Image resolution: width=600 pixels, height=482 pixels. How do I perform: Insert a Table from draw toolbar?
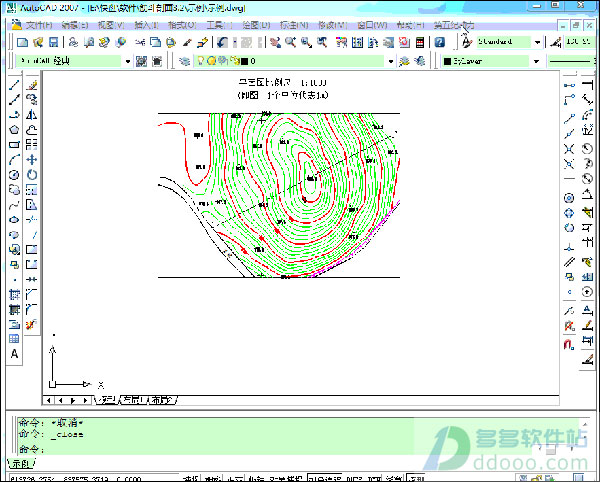pos(14,339)
